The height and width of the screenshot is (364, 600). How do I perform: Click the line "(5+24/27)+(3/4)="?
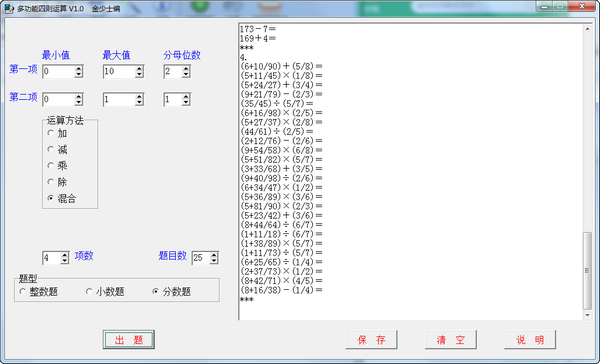[281, 85]
